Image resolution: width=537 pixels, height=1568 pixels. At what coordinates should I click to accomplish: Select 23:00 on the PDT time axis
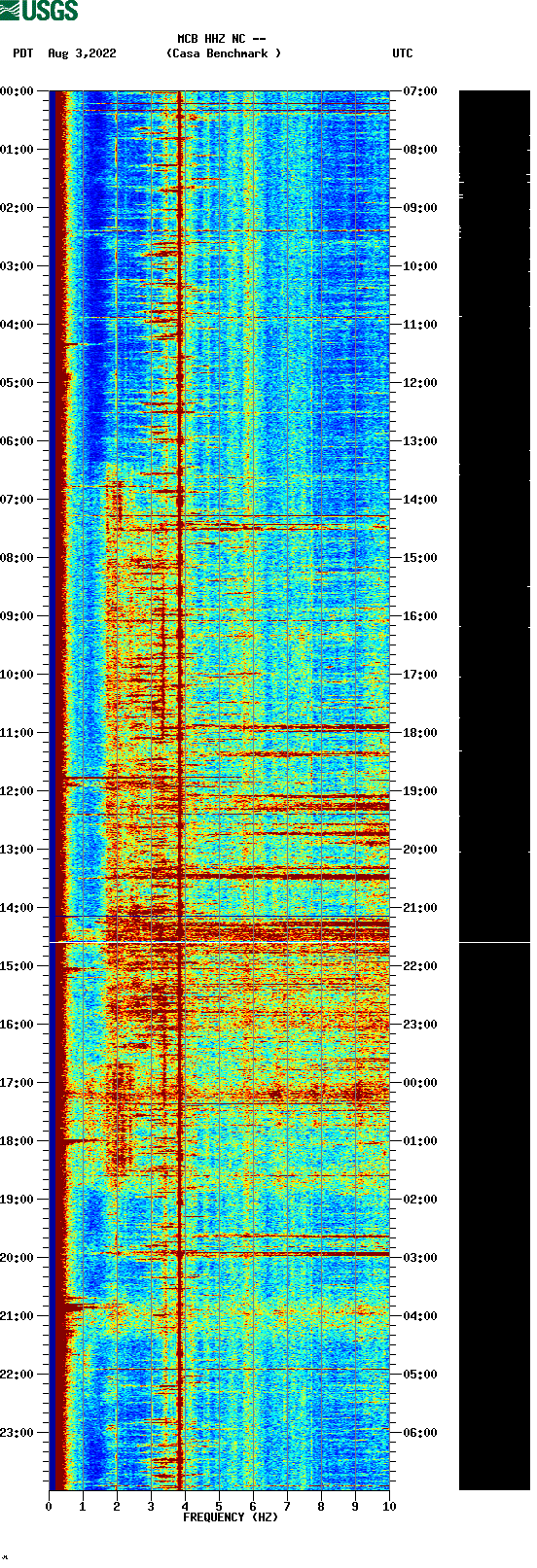coord(17,1433)
